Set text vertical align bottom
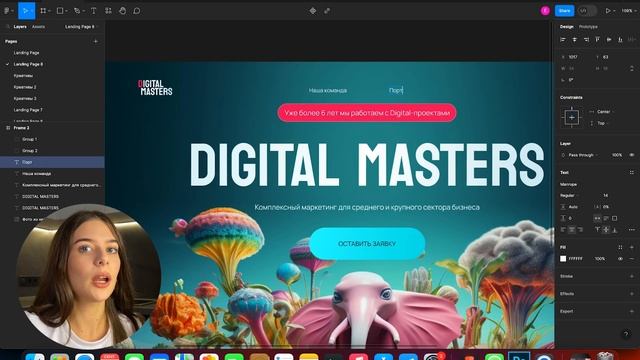 [x=615, y=230]
